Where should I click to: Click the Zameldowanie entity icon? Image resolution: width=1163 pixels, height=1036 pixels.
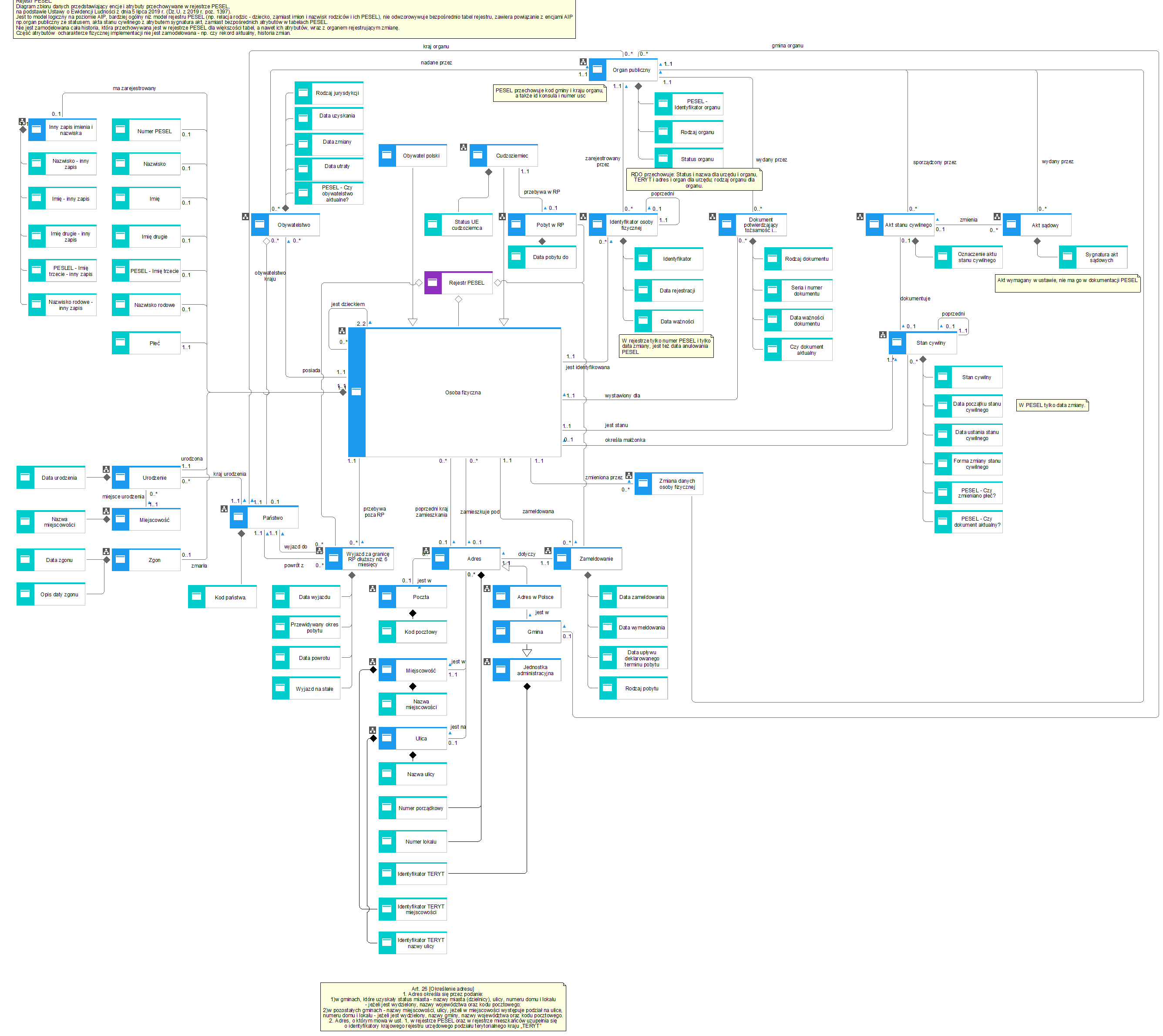[x=562, y=558]
